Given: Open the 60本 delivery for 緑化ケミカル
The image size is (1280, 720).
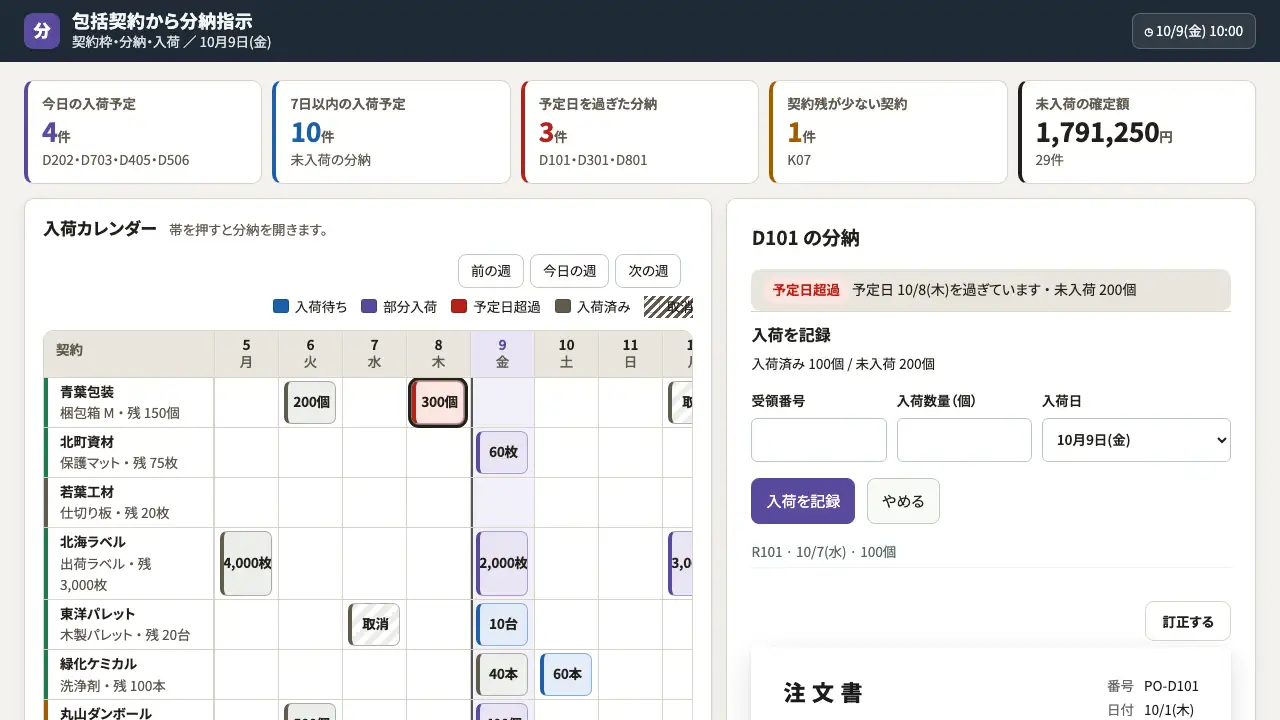Looking at the screenshot, I should coord(566,674).
